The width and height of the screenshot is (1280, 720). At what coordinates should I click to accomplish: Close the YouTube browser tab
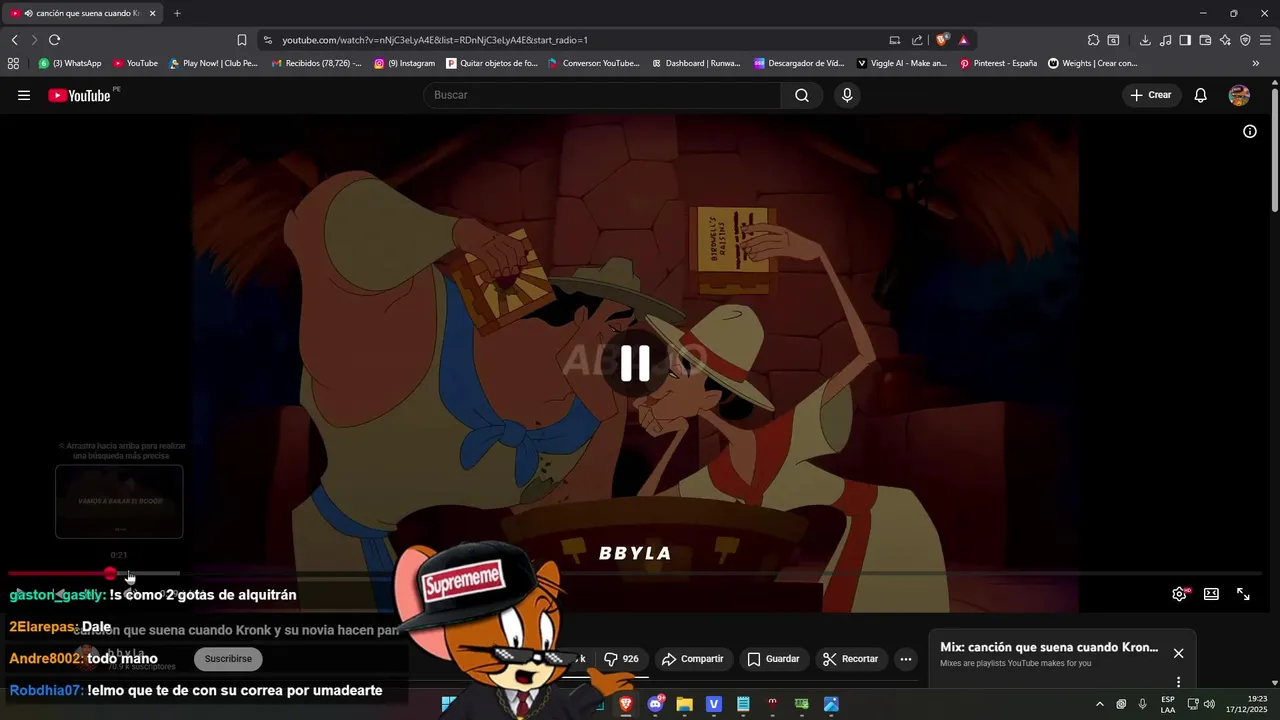[152, 13]
